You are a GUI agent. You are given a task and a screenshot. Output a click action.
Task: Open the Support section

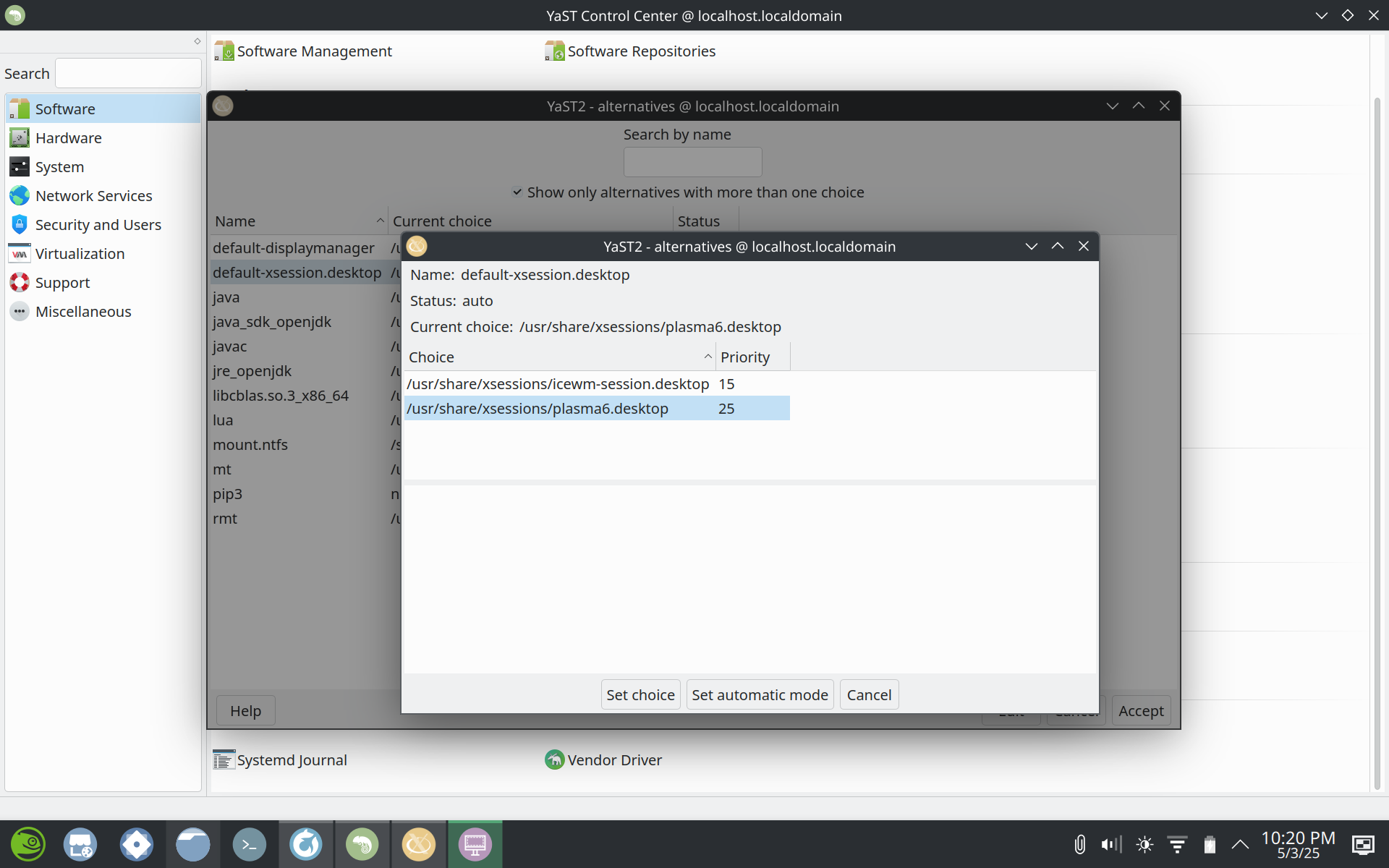(x=63, y=282)
